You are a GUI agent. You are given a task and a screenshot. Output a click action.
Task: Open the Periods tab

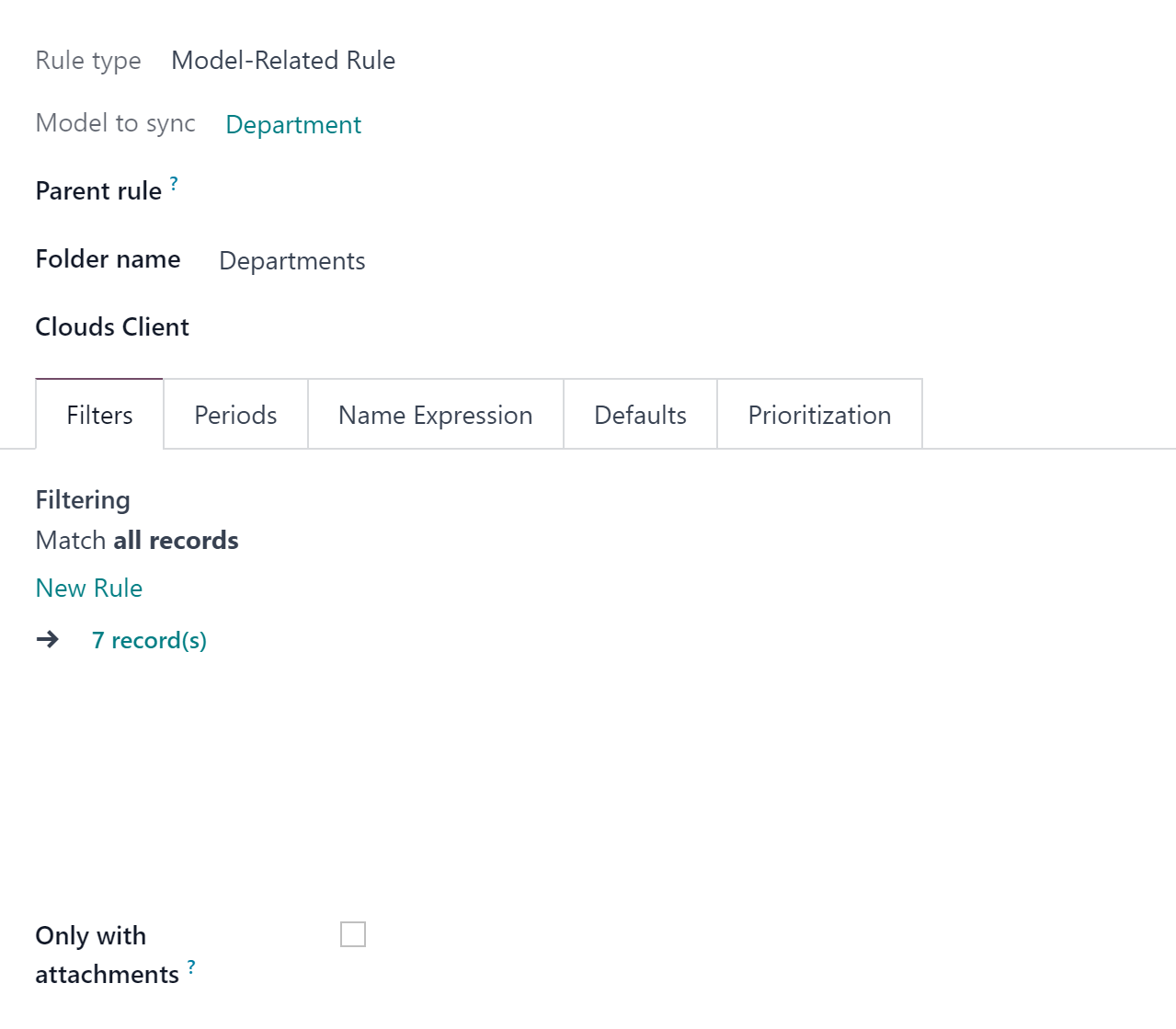click(x=235, y=415)
